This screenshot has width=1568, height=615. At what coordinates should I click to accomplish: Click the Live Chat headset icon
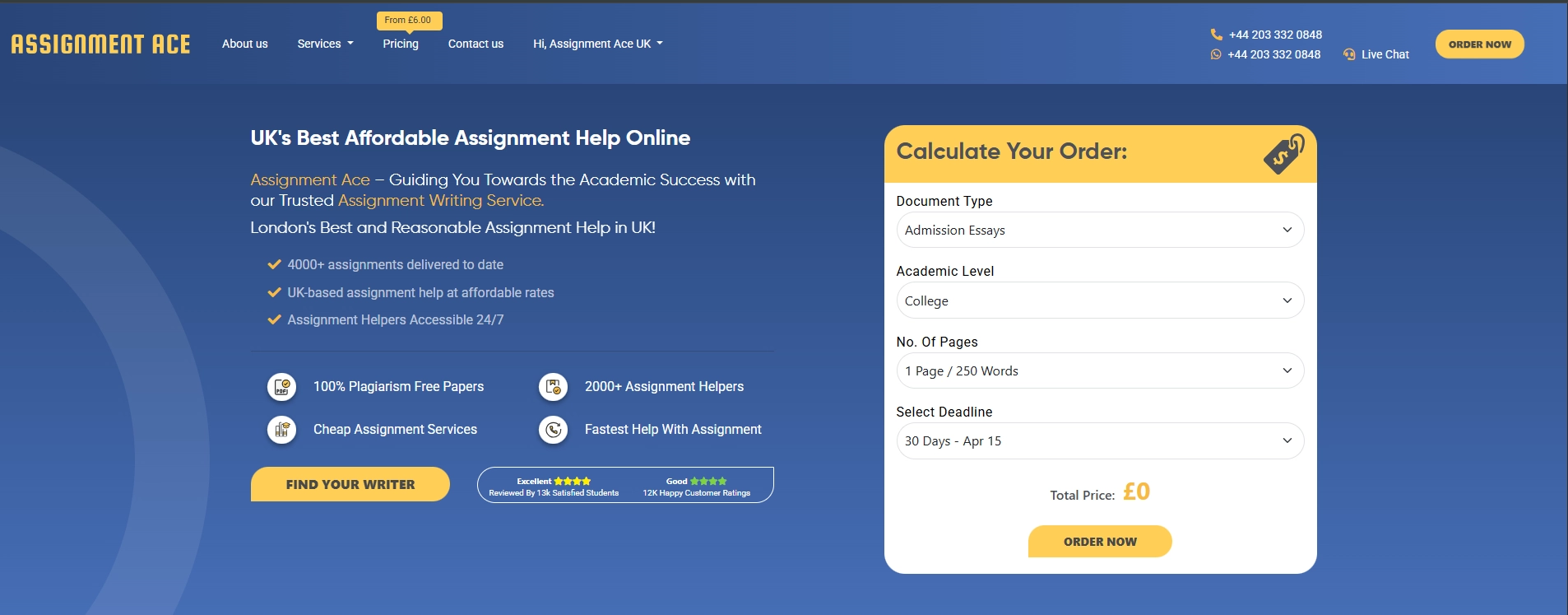(x=1349, y=54)
